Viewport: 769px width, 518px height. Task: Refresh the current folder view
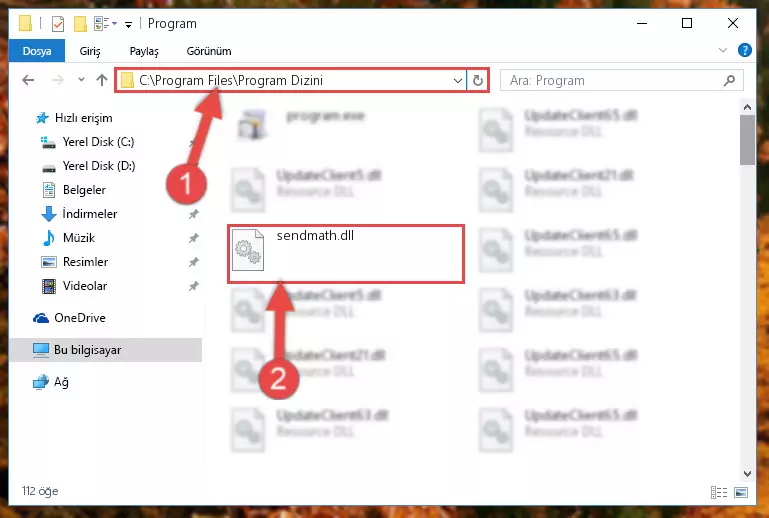478,80
